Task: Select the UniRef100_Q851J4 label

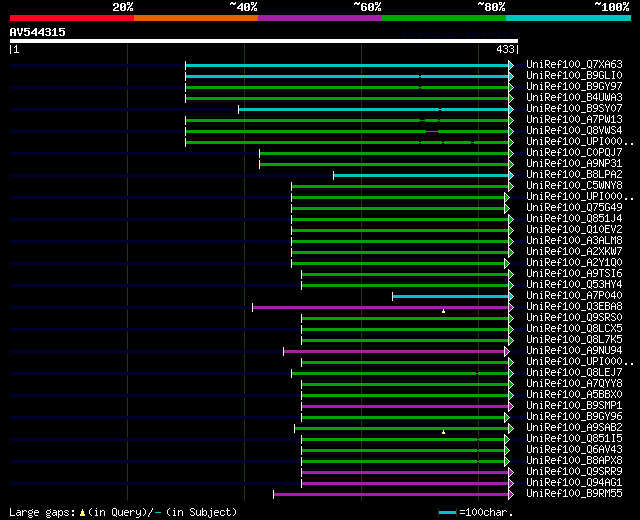Action: coord(574,219)
